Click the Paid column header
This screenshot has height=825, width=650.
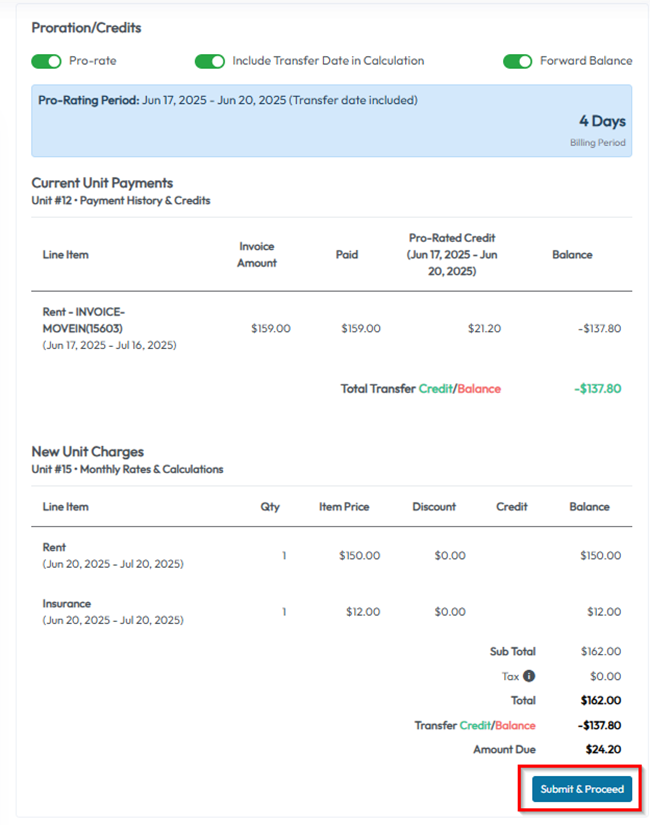[x=346, y=254]
